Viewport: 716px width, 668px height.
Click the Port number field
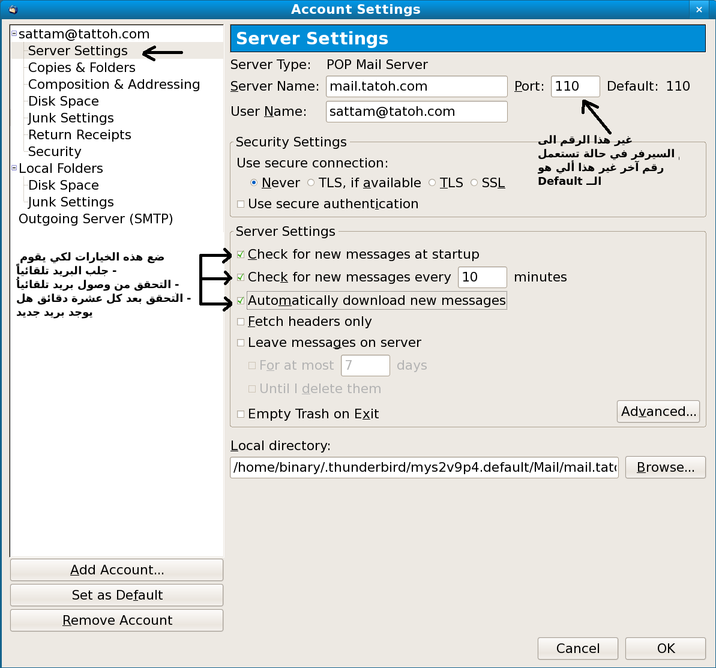pos(575,87)
